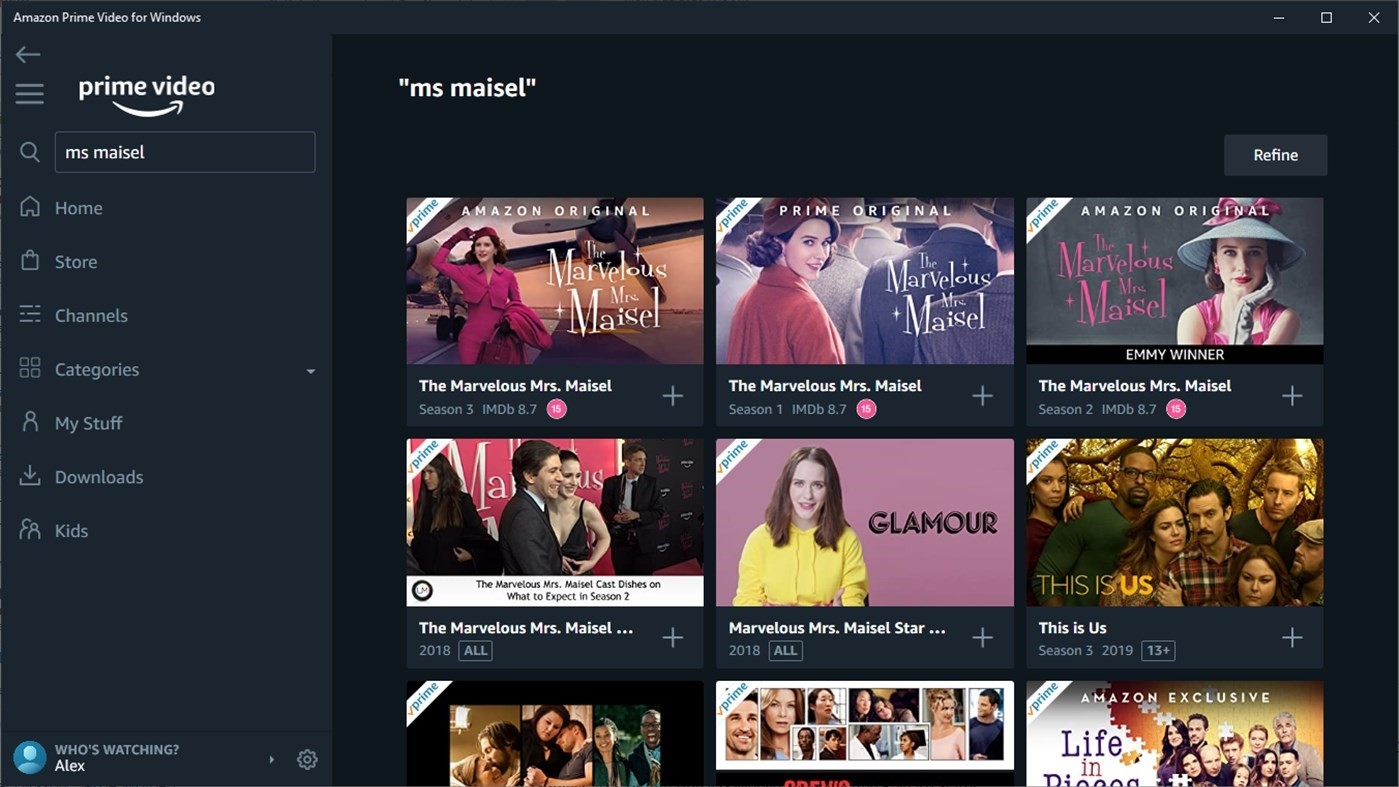Toggle the hamburger menu icon
This screenshot has height=787, width=1399.
point(29,94)
